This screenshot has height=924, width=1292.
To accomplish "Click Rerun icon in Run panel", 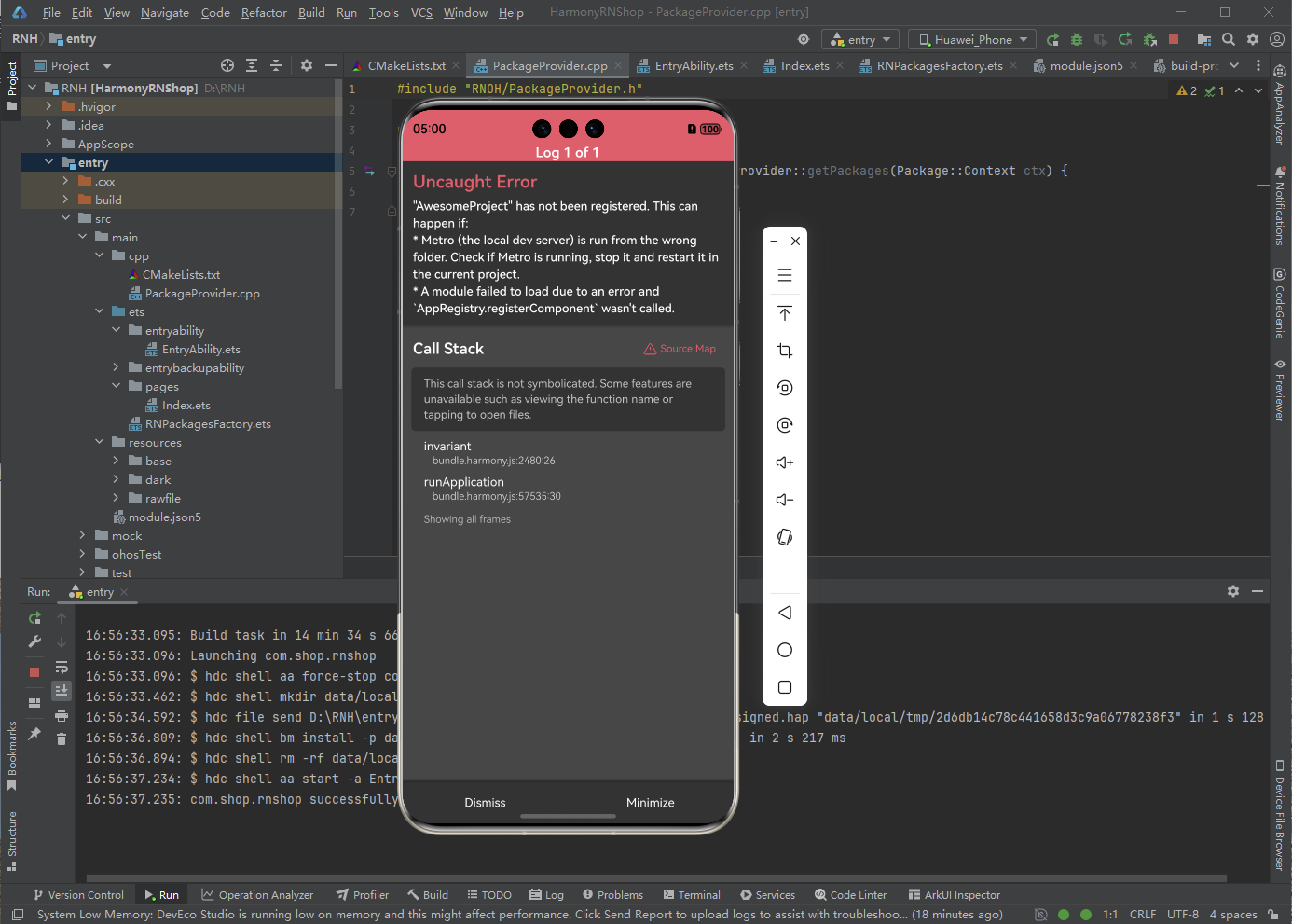I will [x=34, y=618].
